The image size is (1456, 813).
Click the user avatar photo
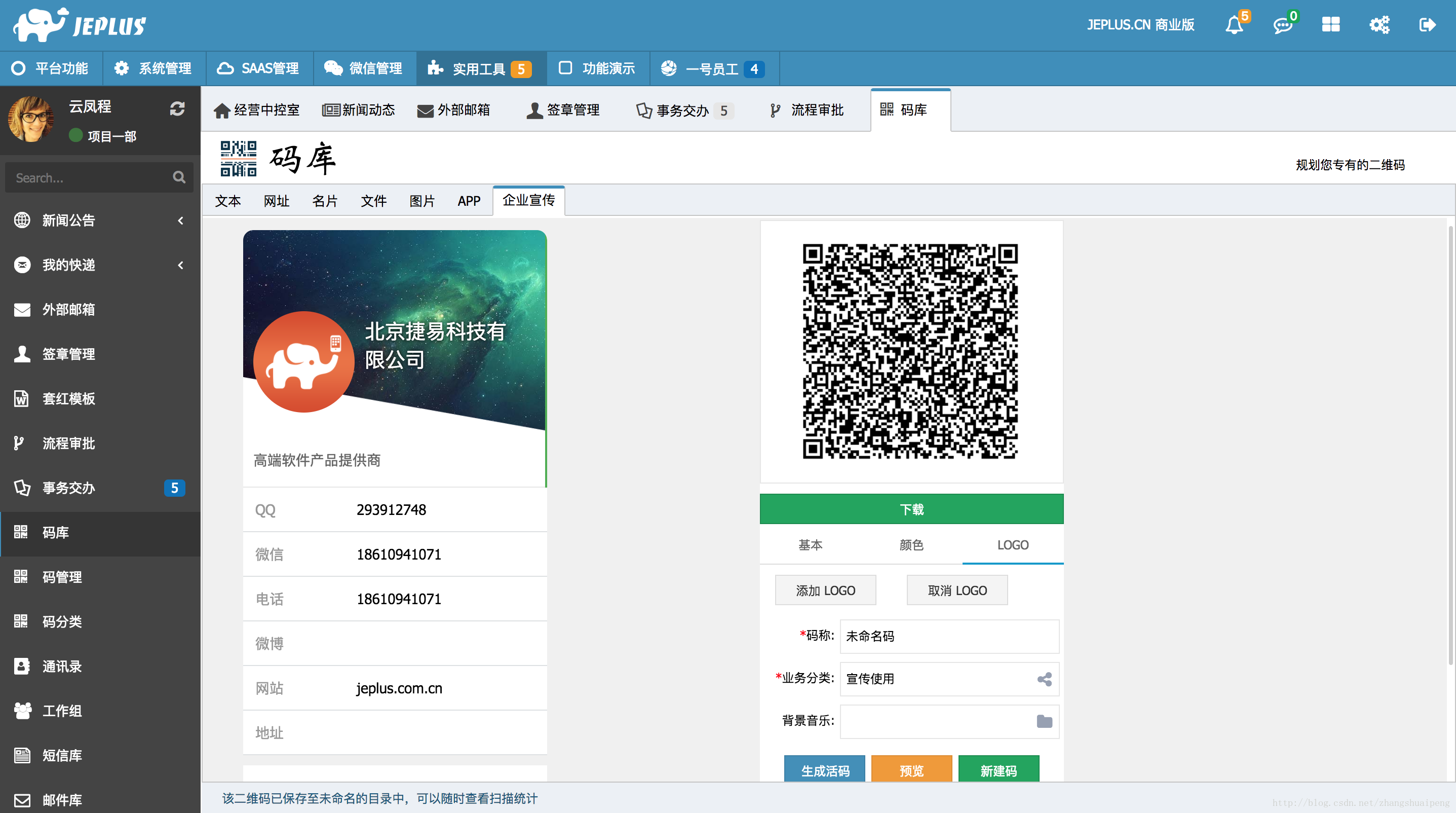pos(31,119)
